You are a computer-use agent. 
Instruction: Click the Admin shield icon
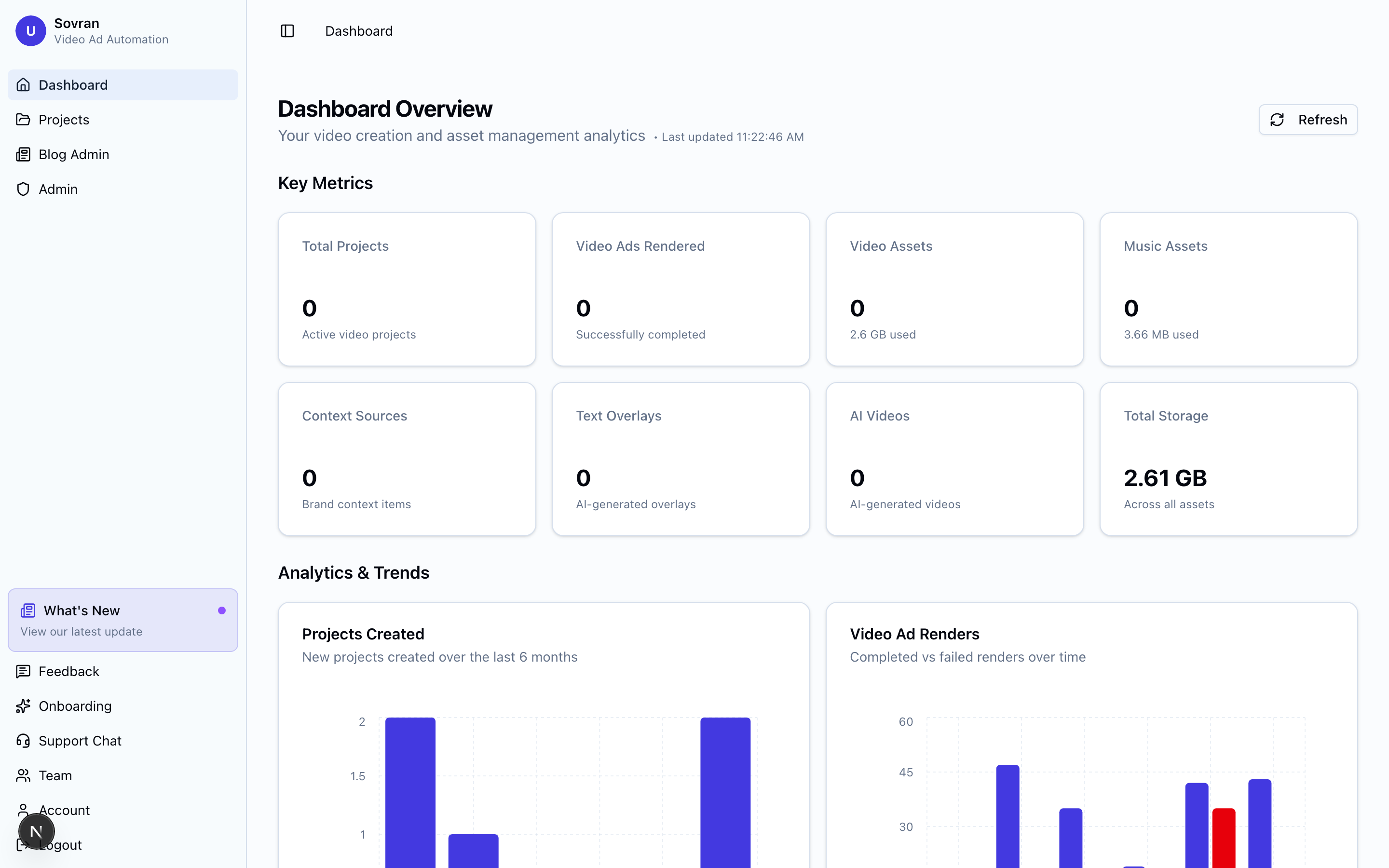(x=23, y=189)
